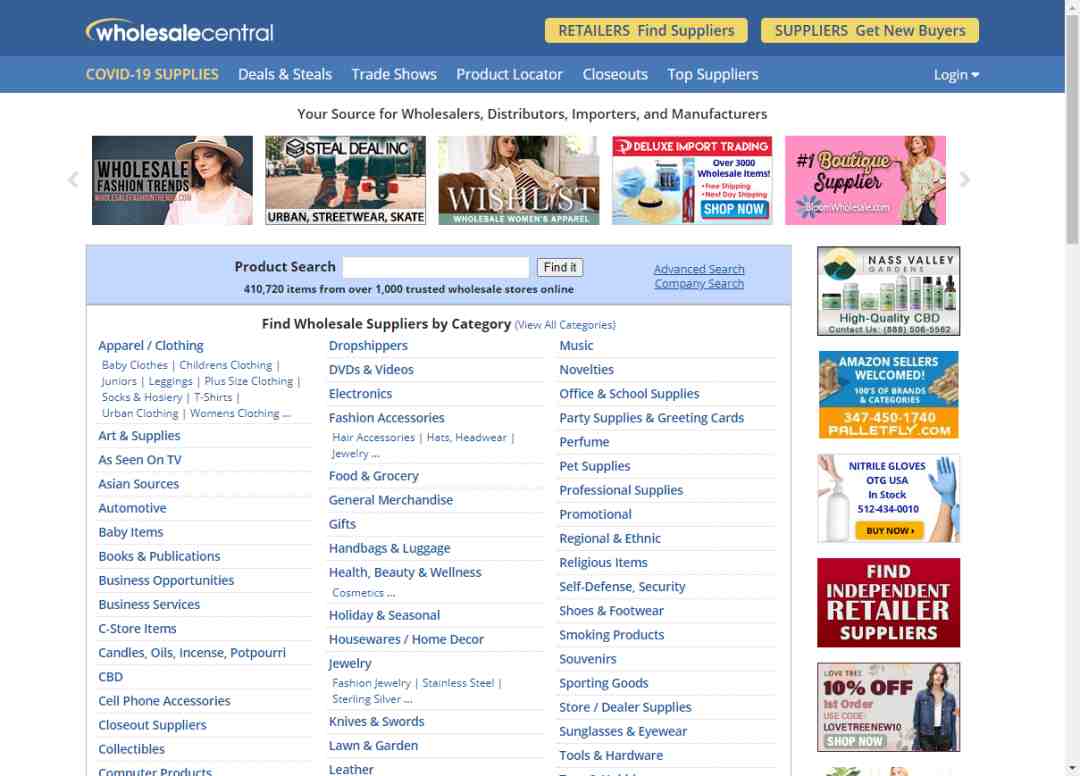The height and width of the screenshot is (776, 1080).
Task: Open Plus Size Clothing subcategory
Action: (x=249, y=381)
